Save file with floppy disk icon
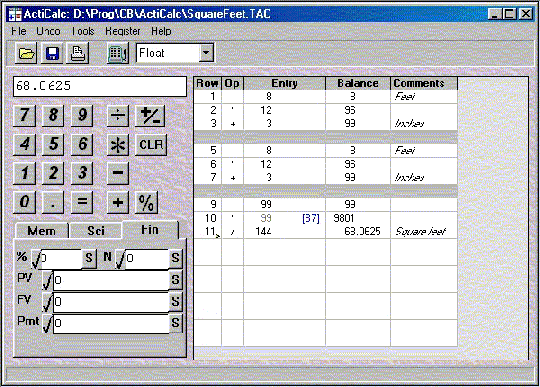This screenshot has width=540, height=387. [x=52, y=53]
